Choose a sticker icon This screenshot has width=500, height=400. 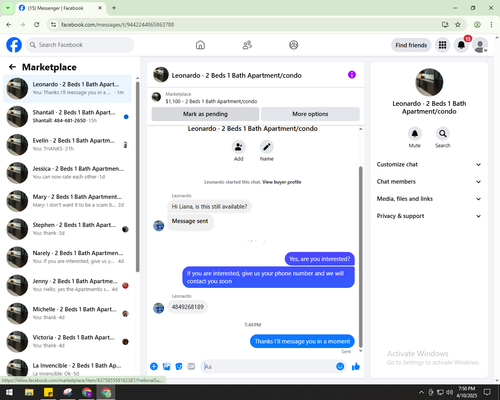pyautogui.click(x=179, y=367)
